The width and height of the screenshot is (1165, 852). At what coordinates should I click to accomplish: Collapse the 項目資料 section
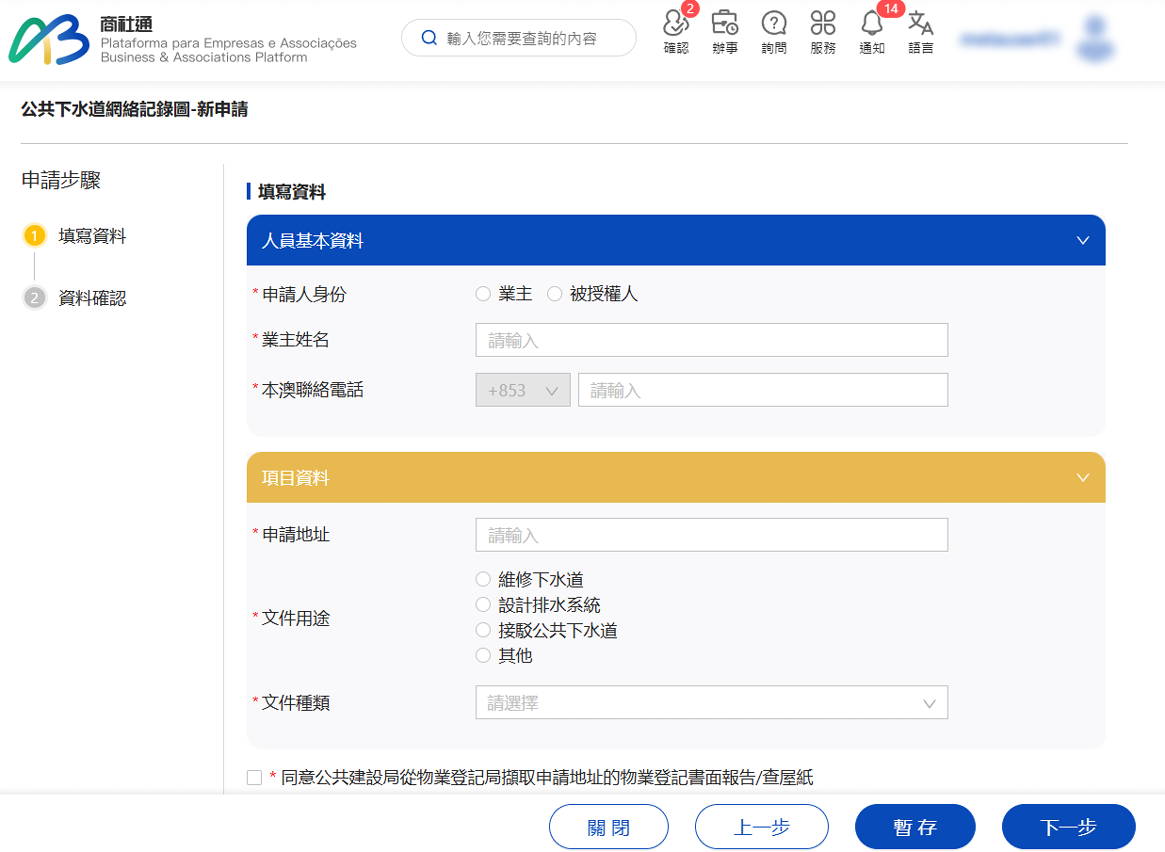pyautogui.click(x=1082, y=478)
